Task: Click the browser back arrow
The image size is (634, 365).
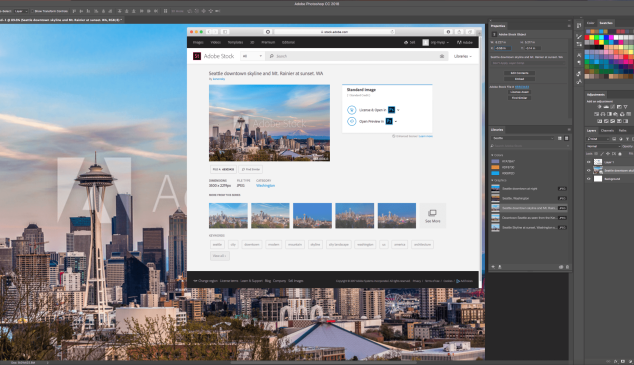Action: [x=209, y=32]
